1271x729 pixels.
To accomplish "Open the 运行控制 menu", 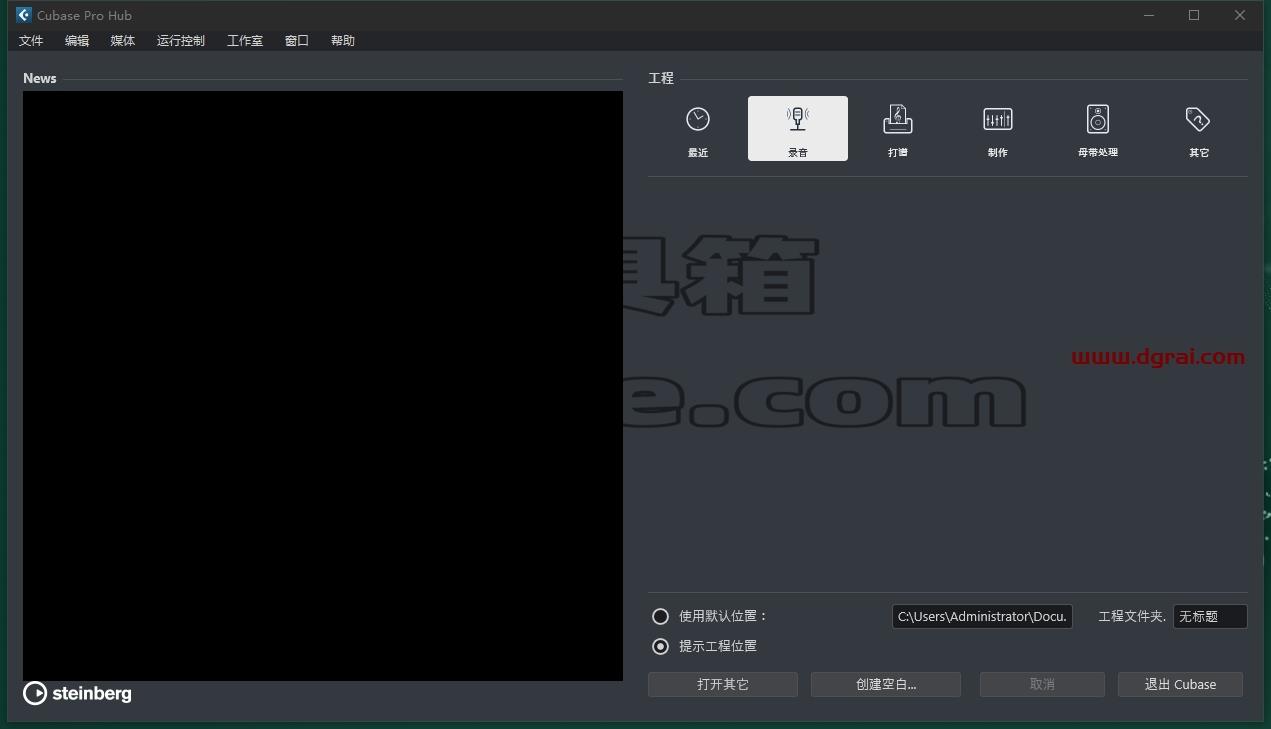I will 181,41.
